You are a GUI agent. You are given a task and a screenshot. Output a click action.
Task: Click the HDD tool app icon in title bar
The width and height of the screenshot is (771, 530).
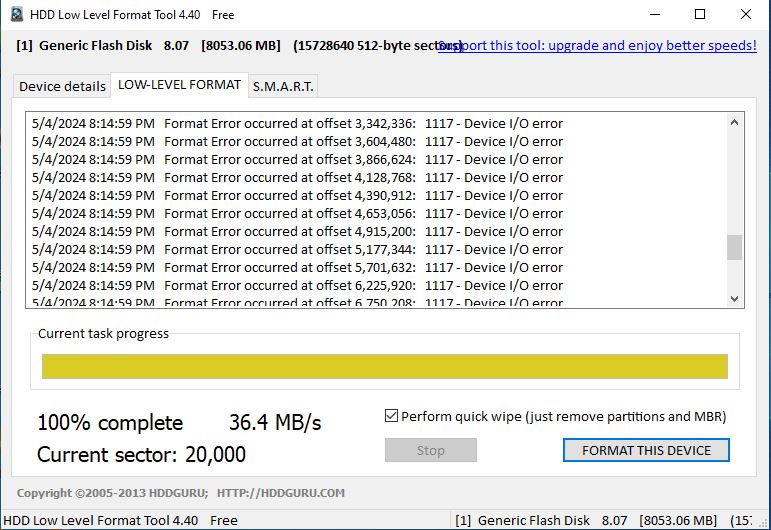pyautogui.click(x=17, y=14)
